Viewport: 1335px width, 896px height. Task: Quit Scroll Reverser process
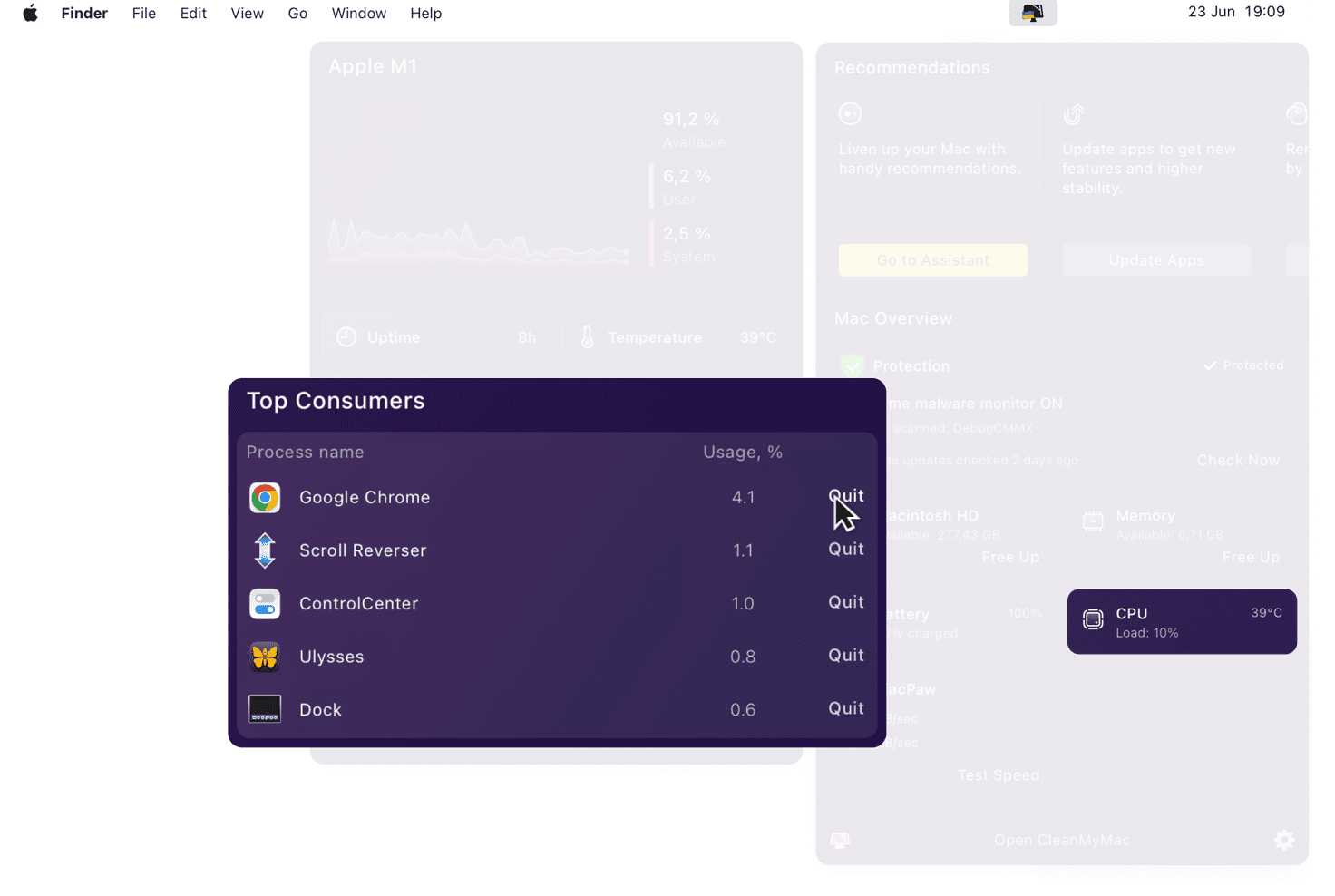[x=846, y=549]
